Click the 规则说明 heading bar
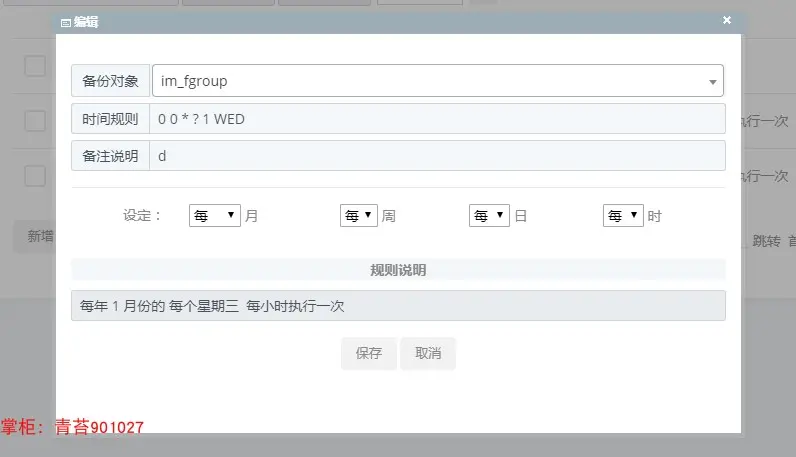Screen dimensions: 796x457 pos(398,270)
